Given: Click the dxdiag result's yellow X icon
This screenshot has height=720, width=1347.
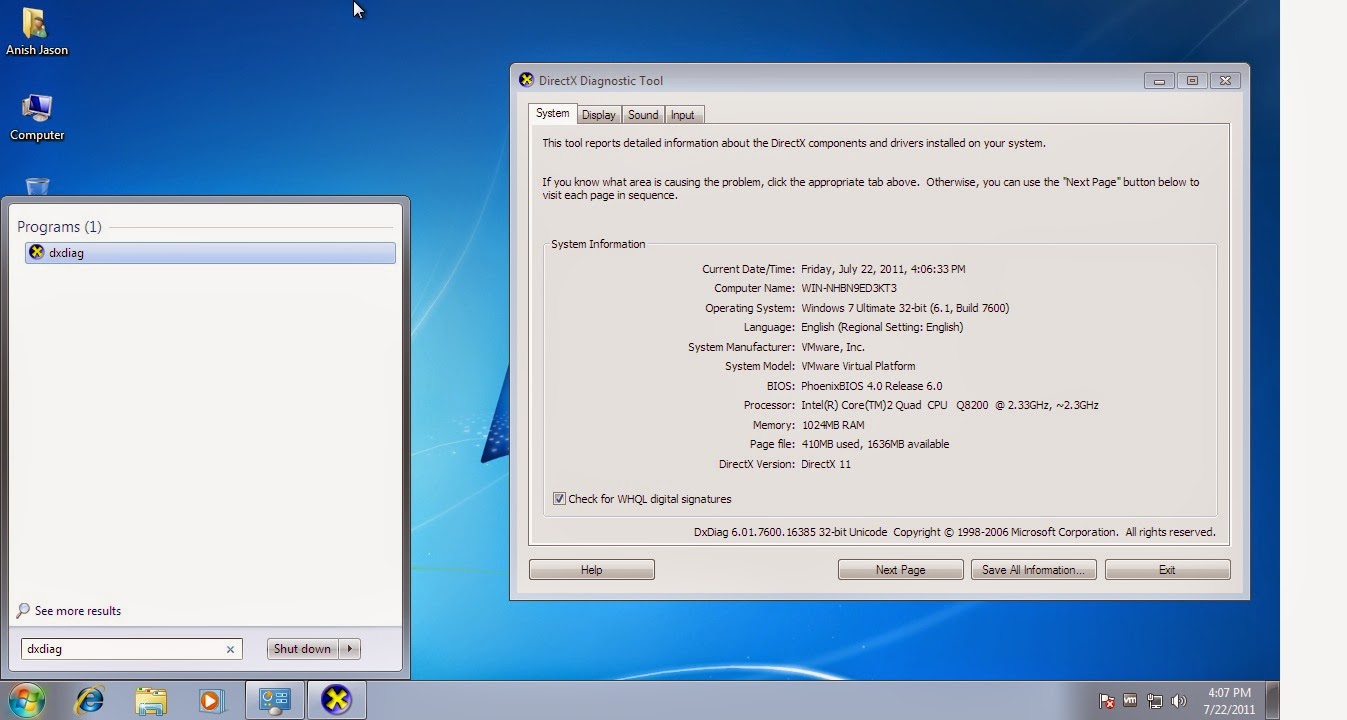Looking at the screenshot, I should point(37,253).
